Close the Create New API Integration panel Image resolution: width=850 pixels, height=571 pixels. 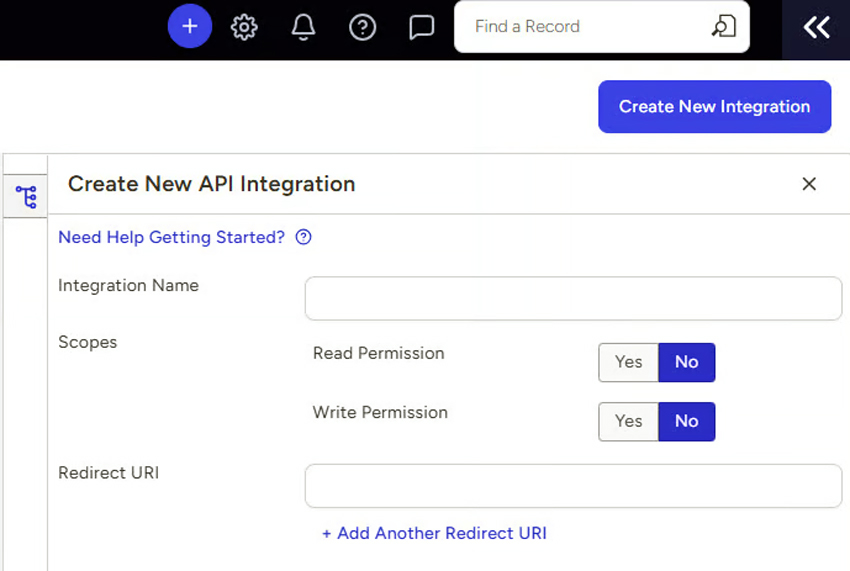click(x=809, y=184)
